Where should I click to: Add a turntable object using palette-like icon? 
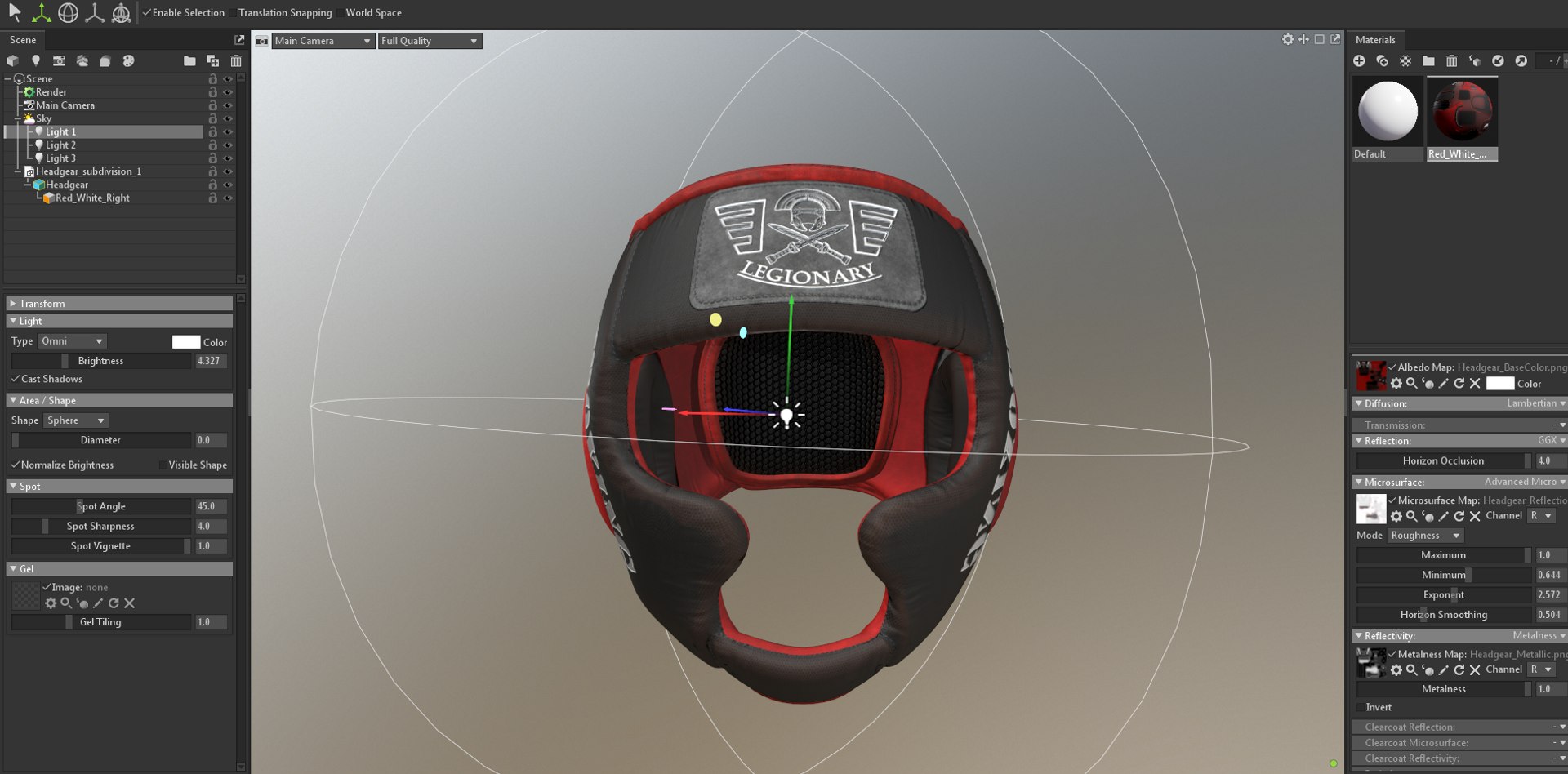(128, 60)
